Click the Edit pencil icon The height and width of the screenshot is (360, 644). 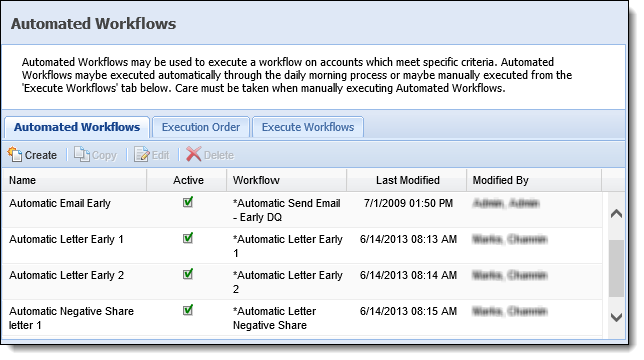(142, 154)
